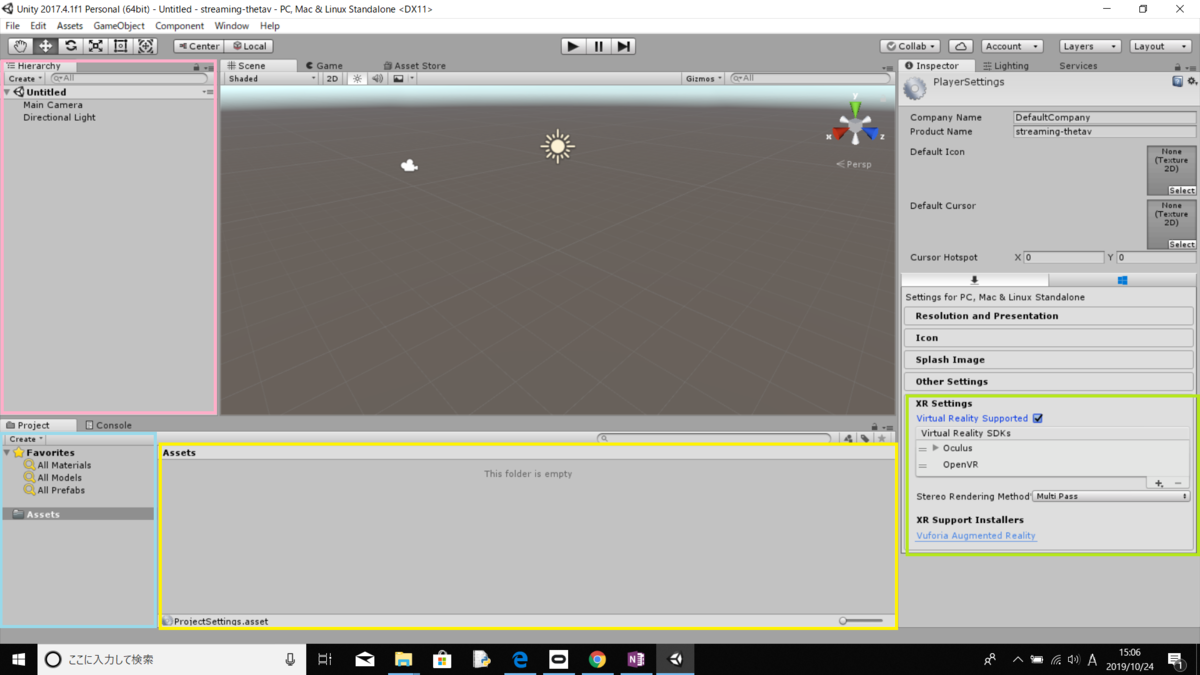Select Main Camera in Hierarchy
The width and height of the screenshot is (1200, 675).
(x=53, y=105)
